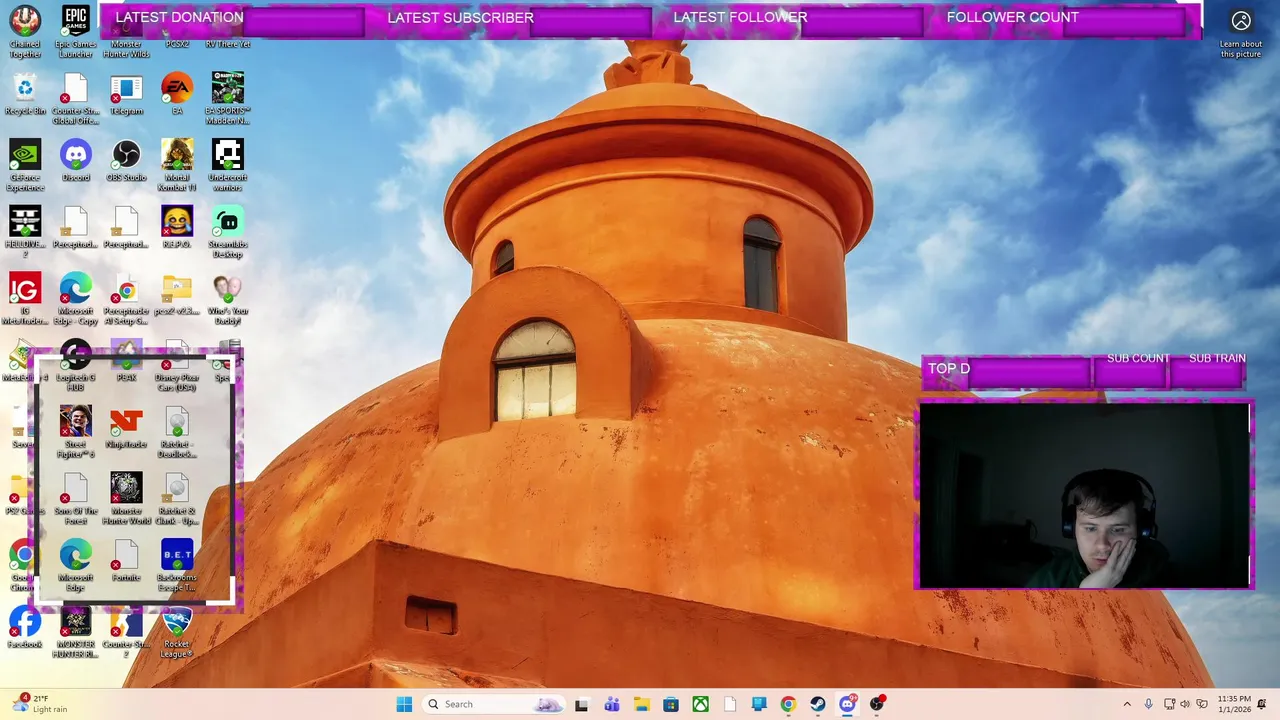Open Microsoft Teams on taskbar
Viewport: 1280px width, 720px height.
(611, 704)
